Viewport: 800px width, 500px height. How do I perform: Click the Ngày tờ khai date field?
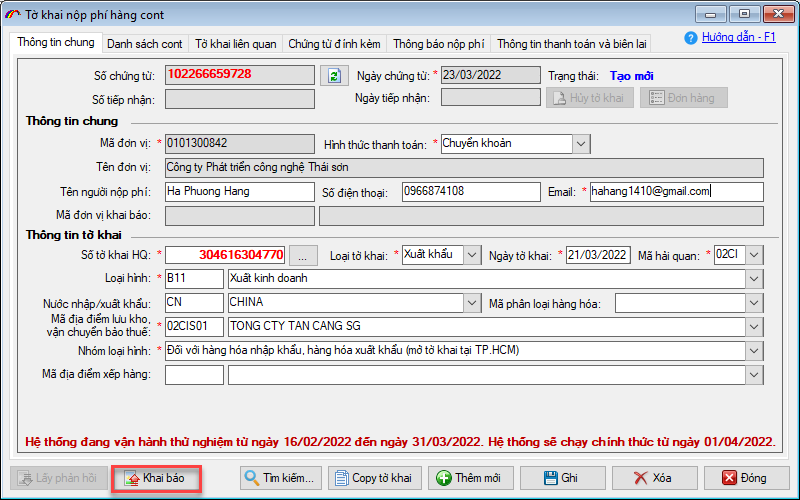click(598, 255)
